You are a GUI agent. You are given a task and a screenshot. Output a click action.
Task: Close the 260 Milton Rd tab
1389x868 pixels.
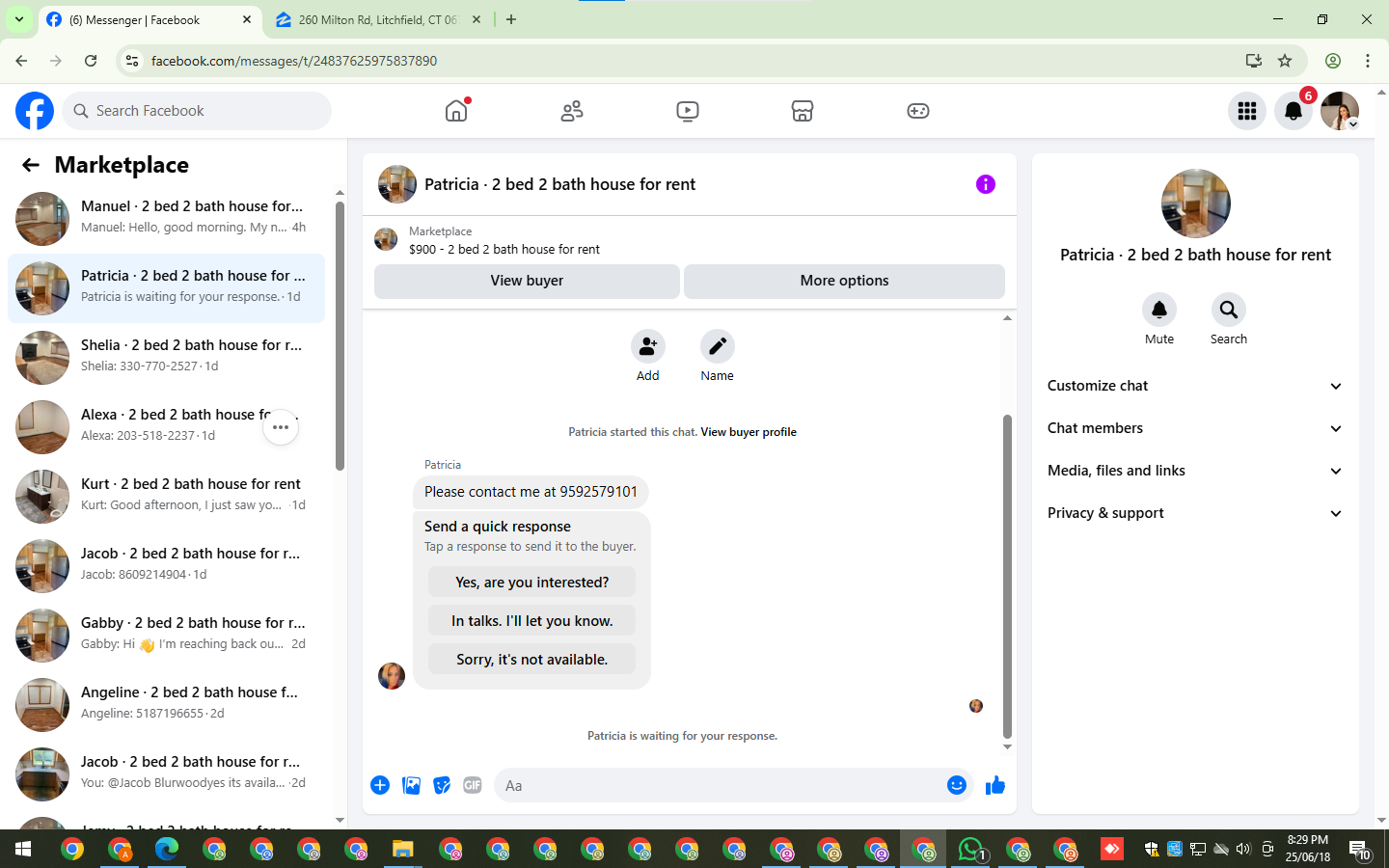pos(477,19)
